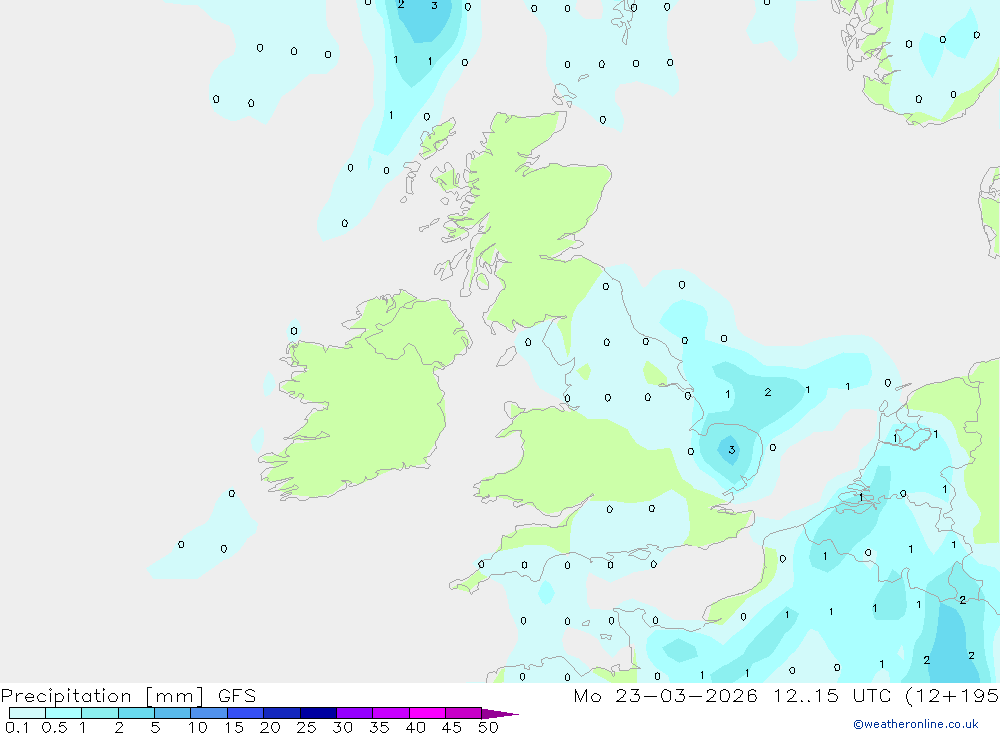This screenshot has width=1000, height=733.
Task: Click the '0.5' legend scale label
Action: click(x=54, y=727)
